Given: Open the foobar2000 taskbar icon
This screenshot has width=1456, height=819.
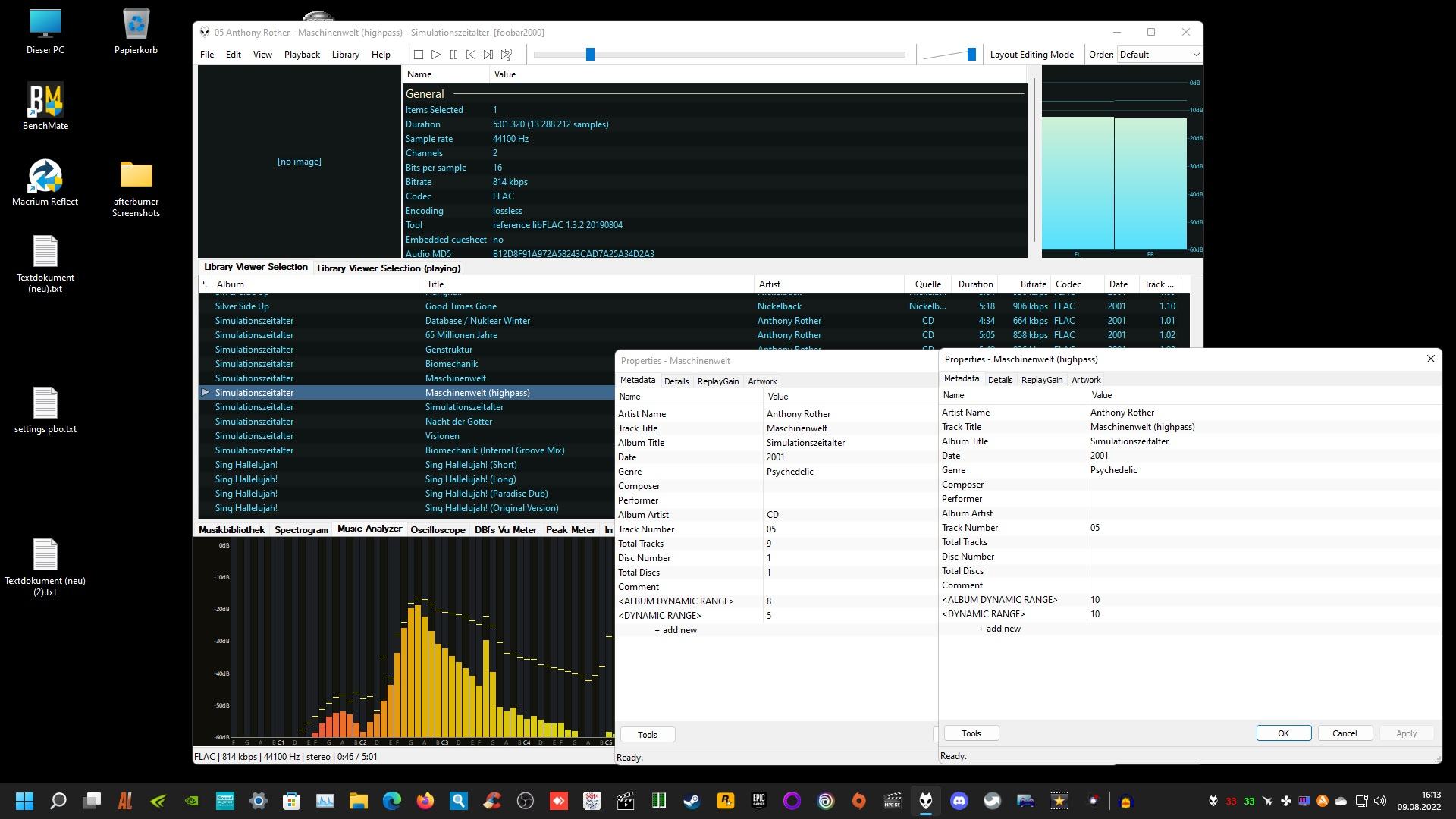Looking at the screenshot, I should pos(926,801).
